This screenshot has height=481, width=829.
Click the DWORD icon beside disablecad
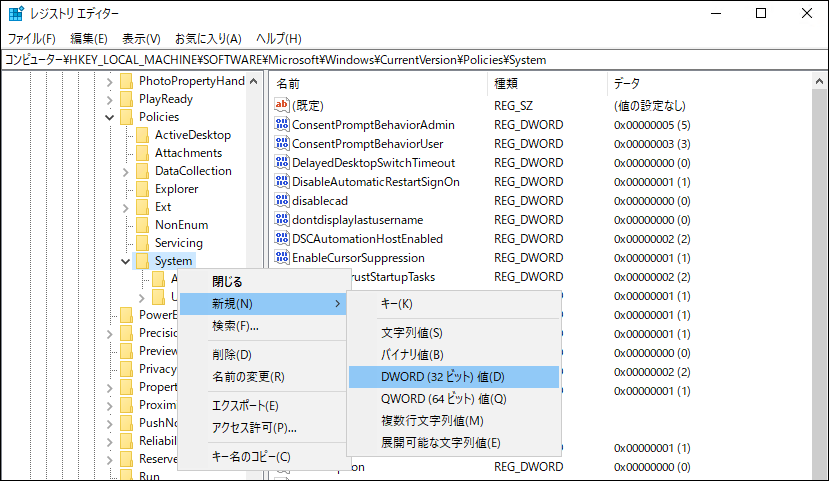click(281, 201)
